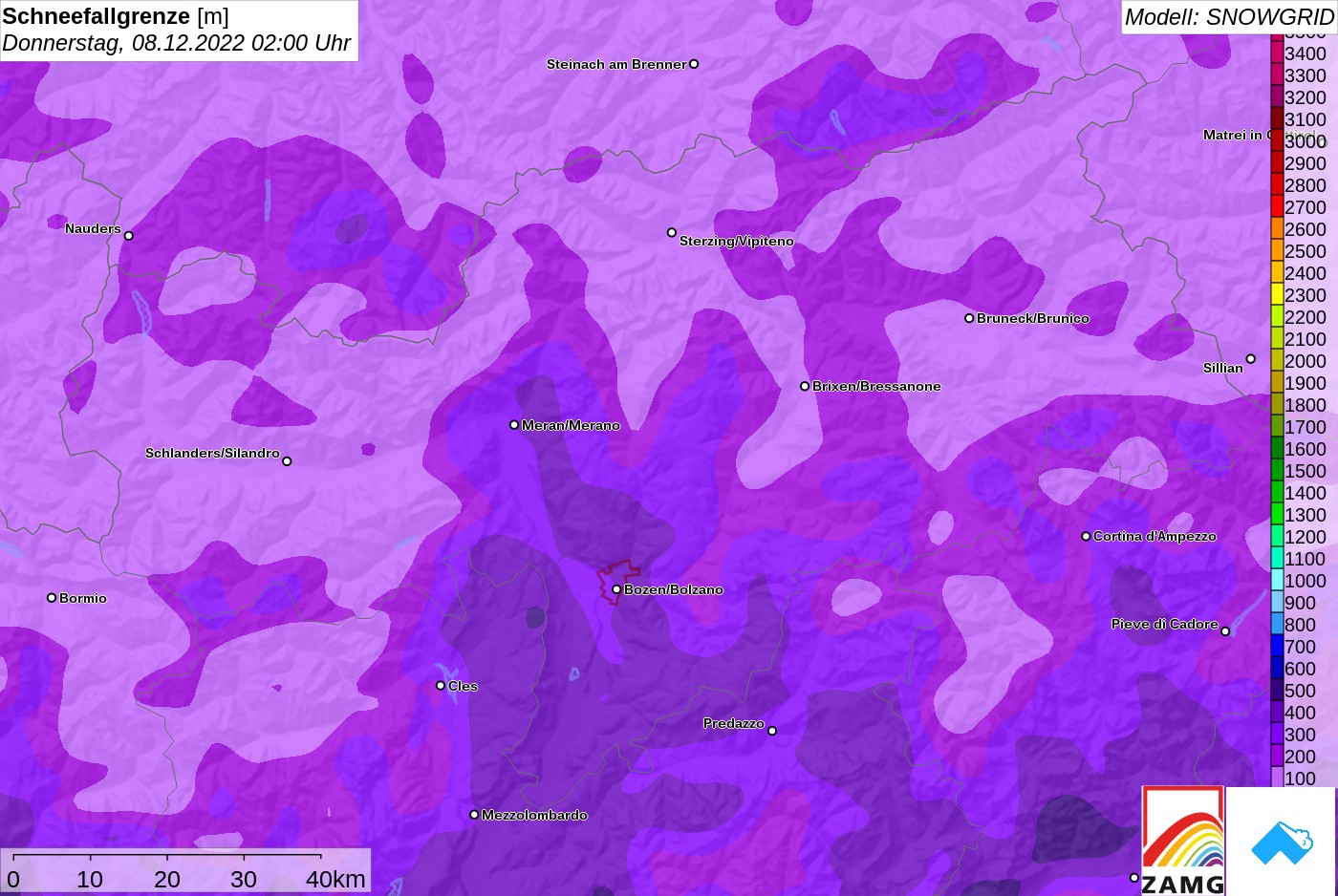This screenshot has height=896, width=1338.
Task: Click the legend value 100
Action: click(x=1301, y=779)
